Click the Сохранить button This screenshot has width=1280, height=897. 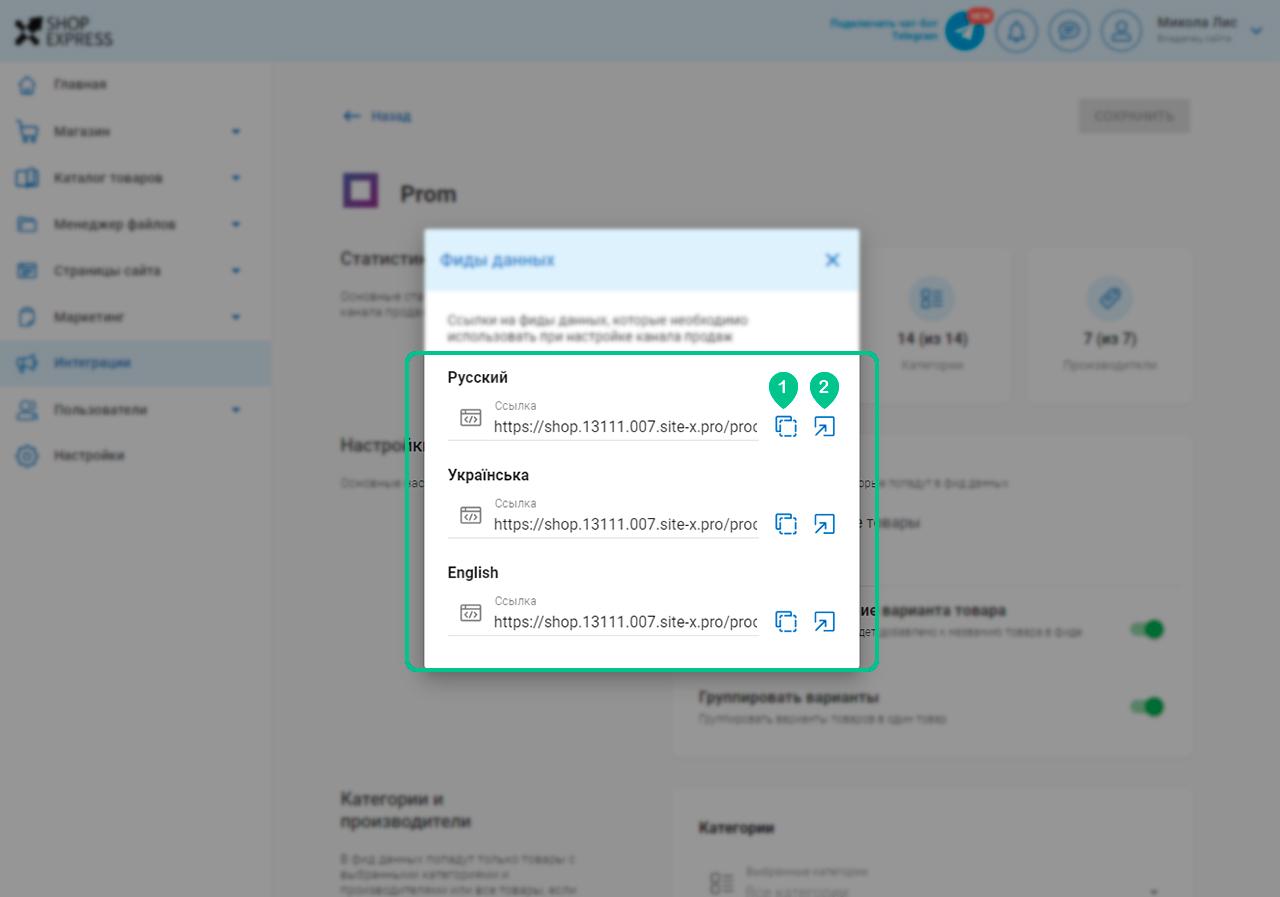[x=1134, y=116]
